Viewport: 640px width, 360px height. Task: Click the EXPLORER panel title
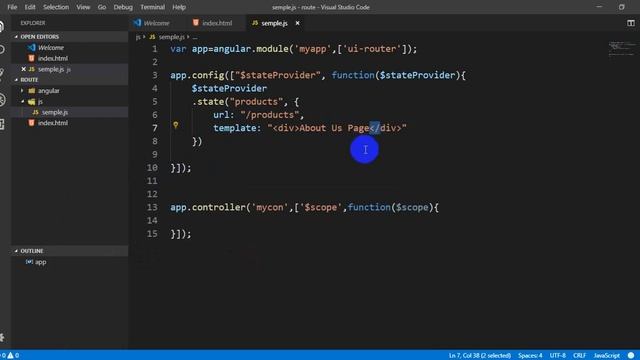(33, 23)
